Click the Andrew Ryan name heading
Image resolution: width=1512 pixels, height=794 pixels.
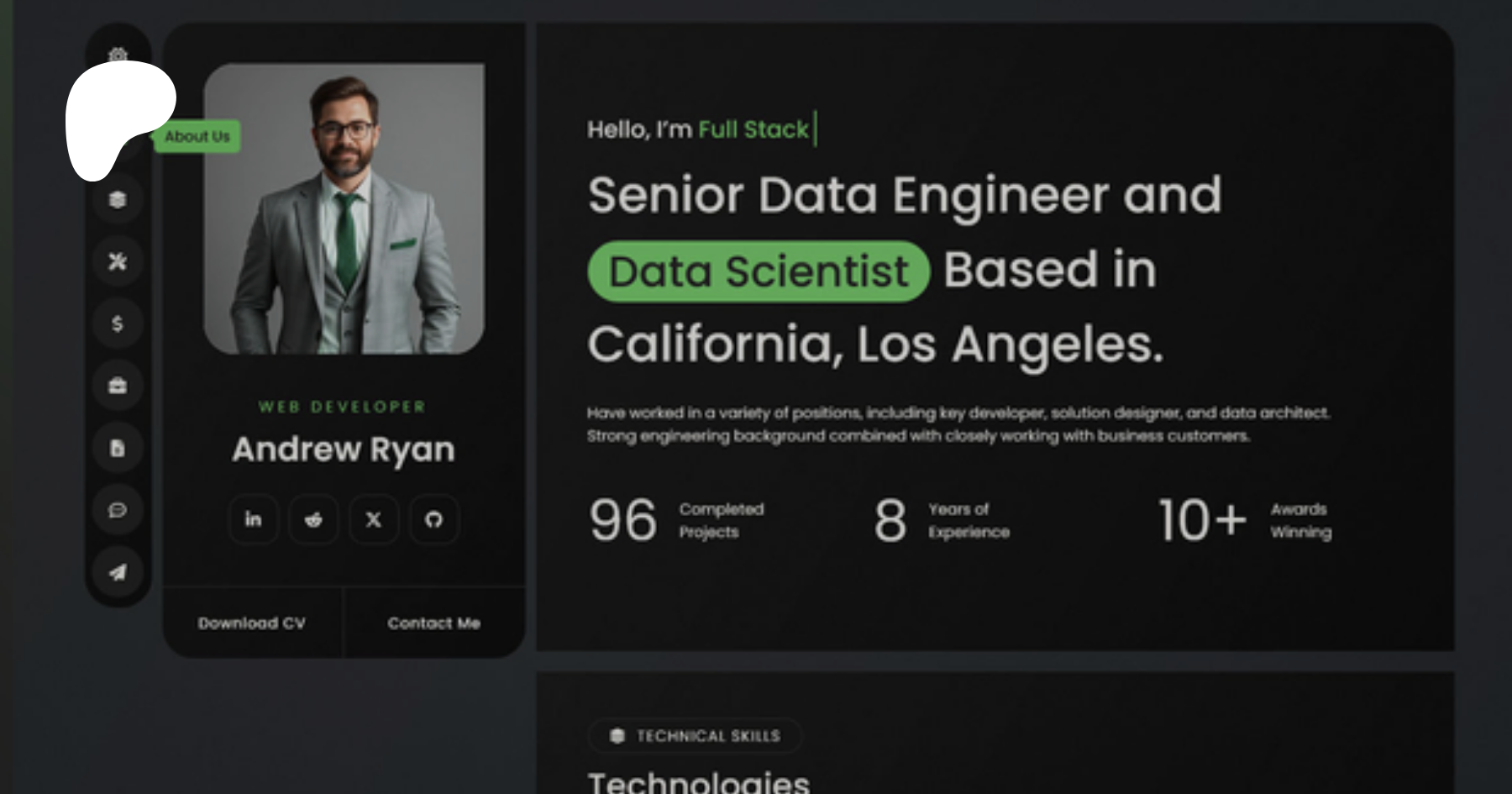[344, 450]
